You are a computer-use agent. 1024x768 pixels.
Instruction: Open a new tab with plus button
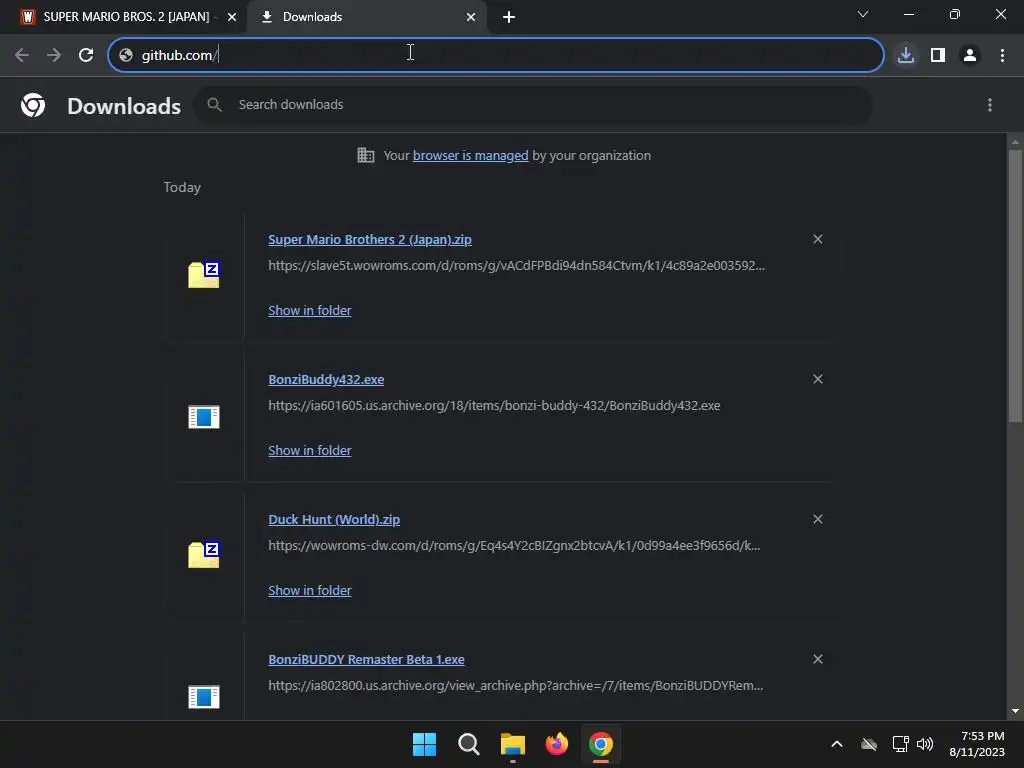pos(509,17)
